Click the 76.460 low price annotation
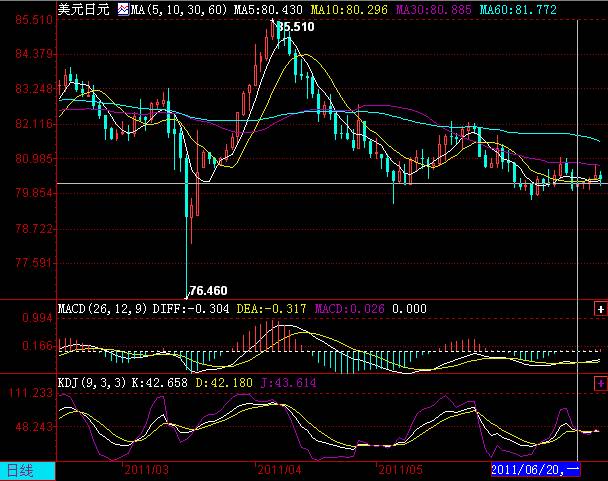 [x=209, y=291]
